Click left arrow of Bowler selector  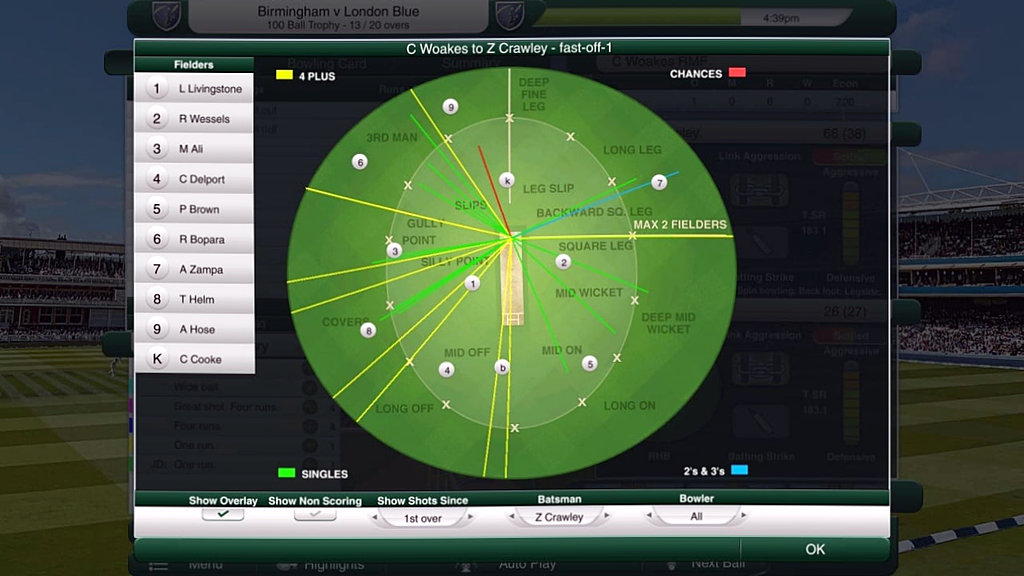coord(648,515)
